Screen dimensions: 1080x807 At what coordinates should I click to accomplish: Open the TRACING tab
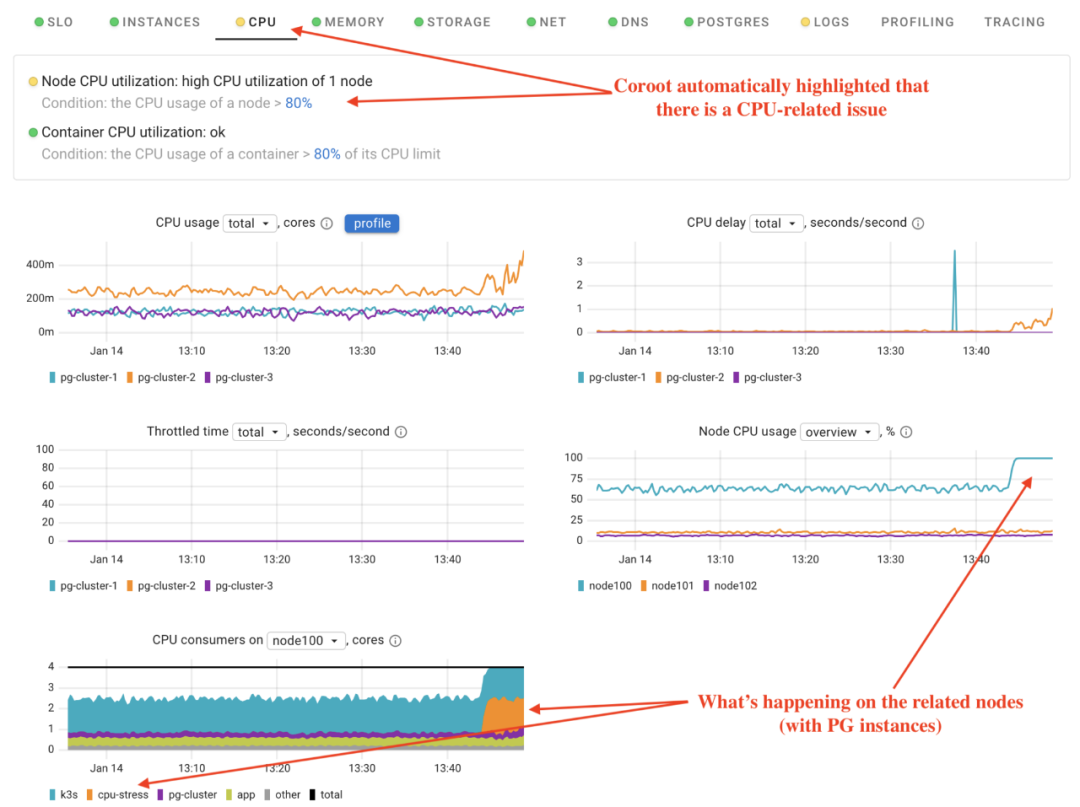tap(1014, 21)
